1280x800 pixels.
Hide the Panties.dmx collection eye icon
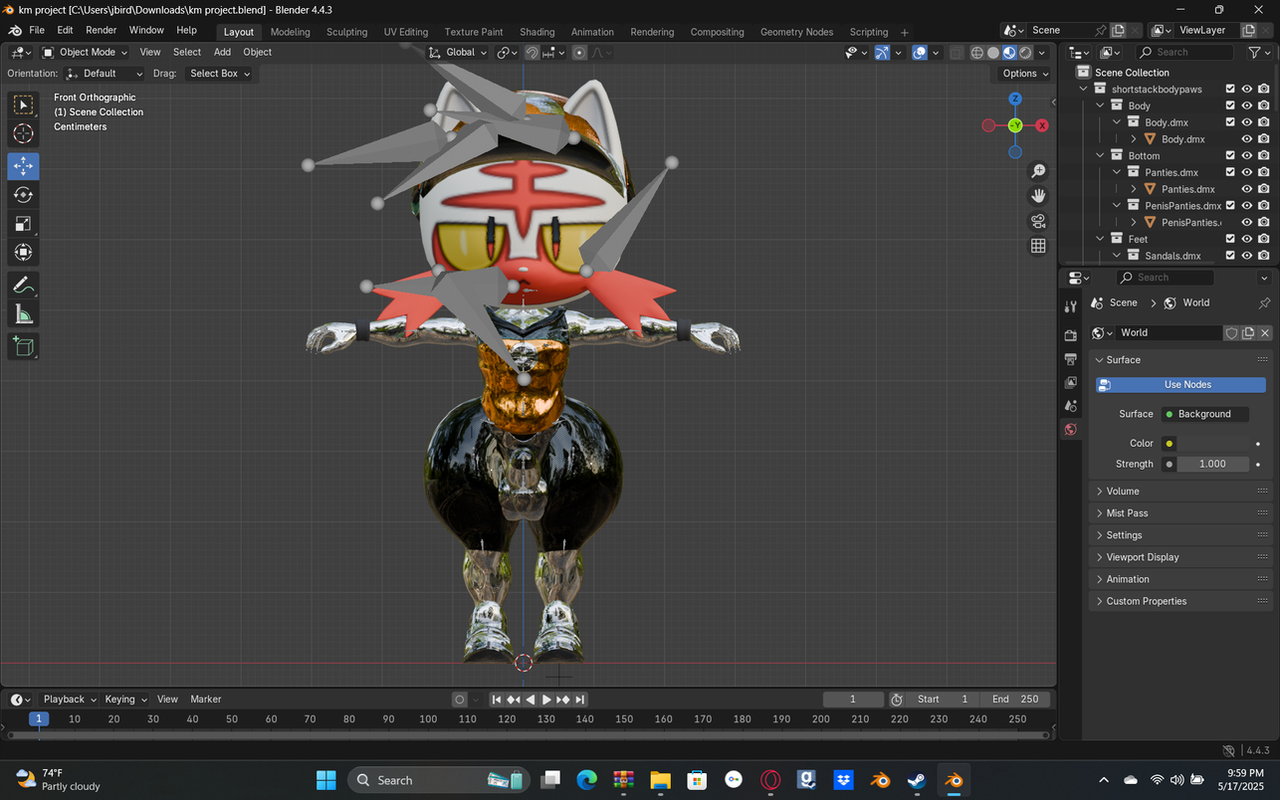(1247, 172)
